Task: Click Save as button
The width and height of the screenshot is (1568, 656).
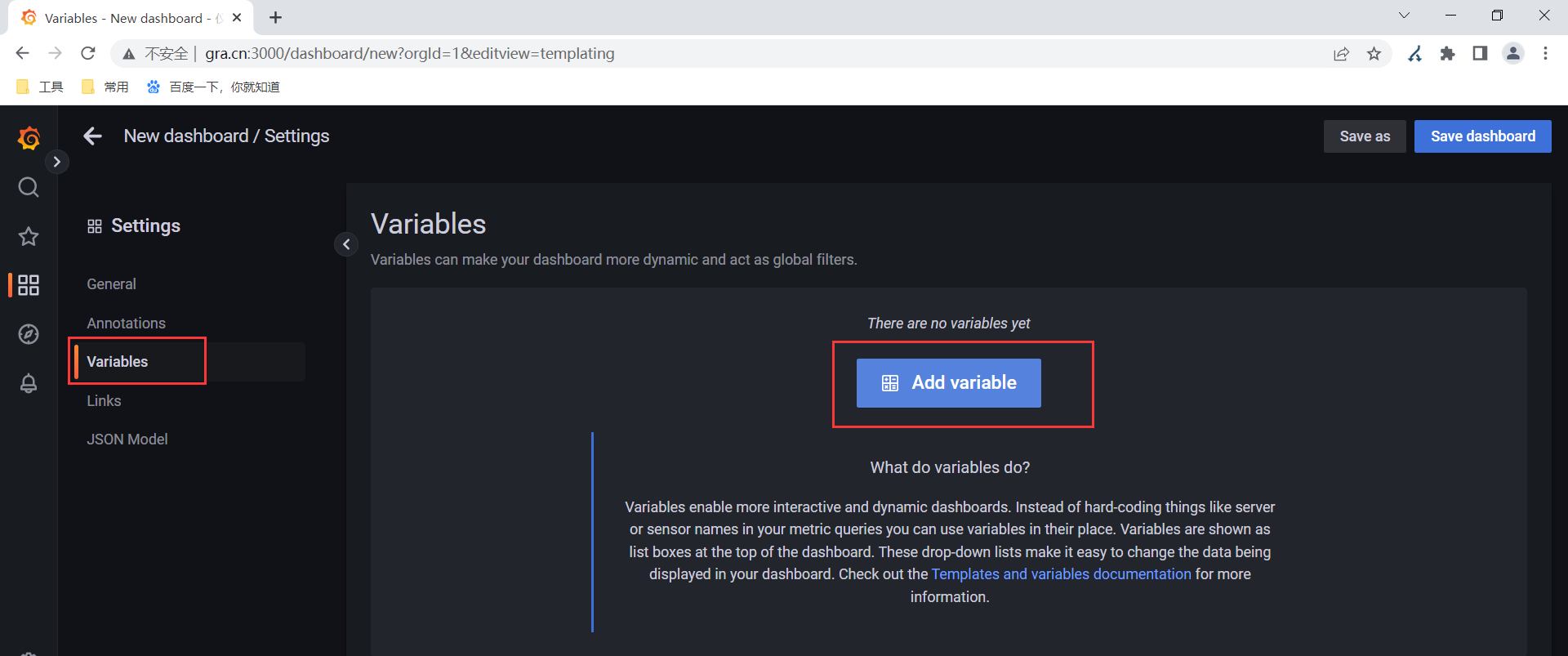Action: 1365,136
